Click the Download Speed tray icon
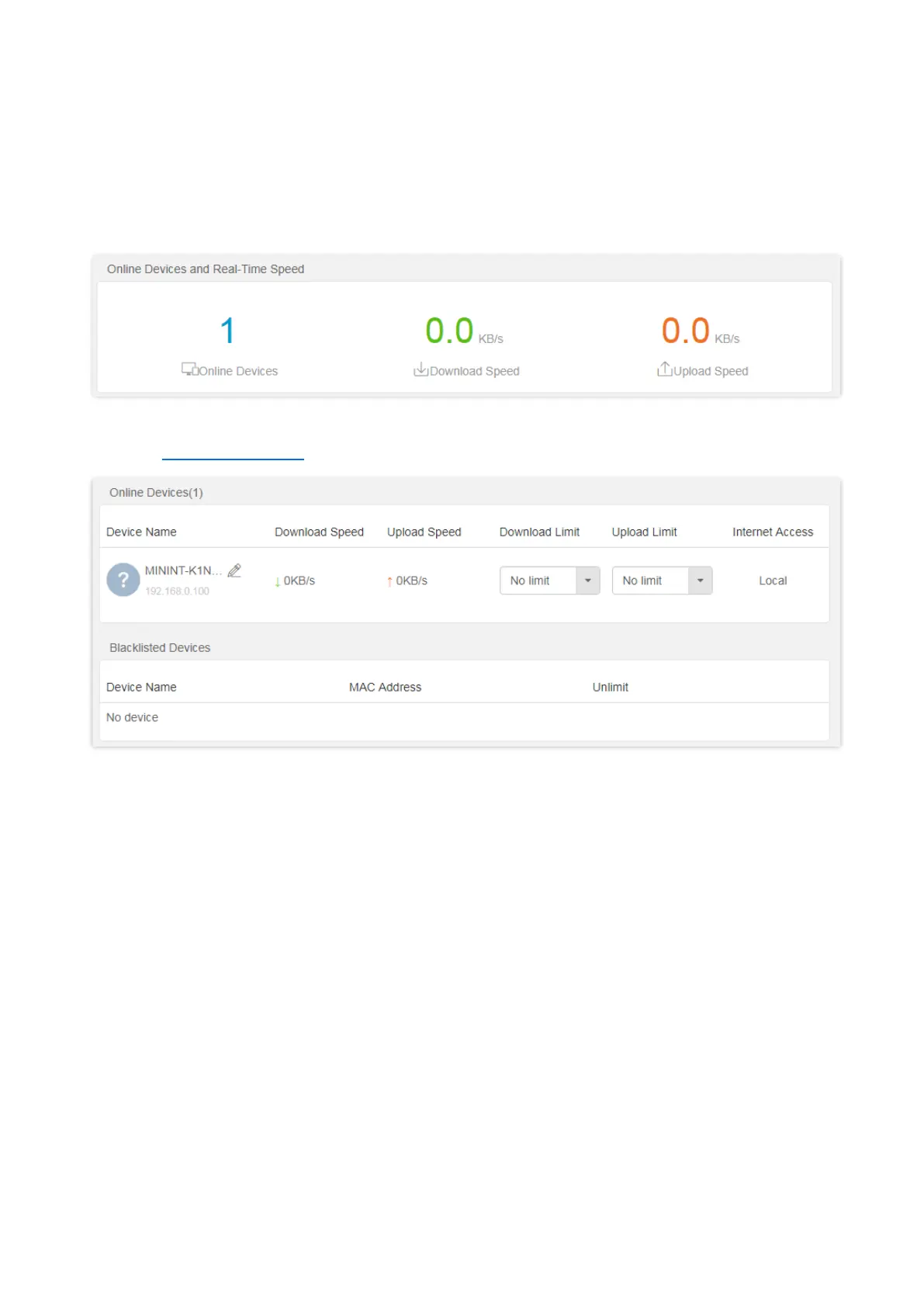Screen dimensions: 924x1307 [420, 369]
